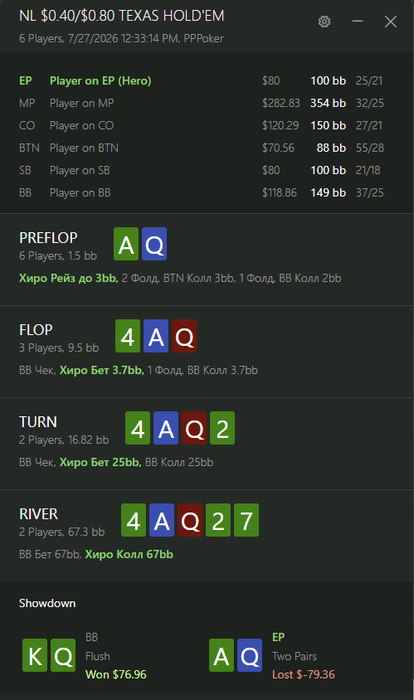Close the hand history window

pyautogui.click(x=390, y=21)
